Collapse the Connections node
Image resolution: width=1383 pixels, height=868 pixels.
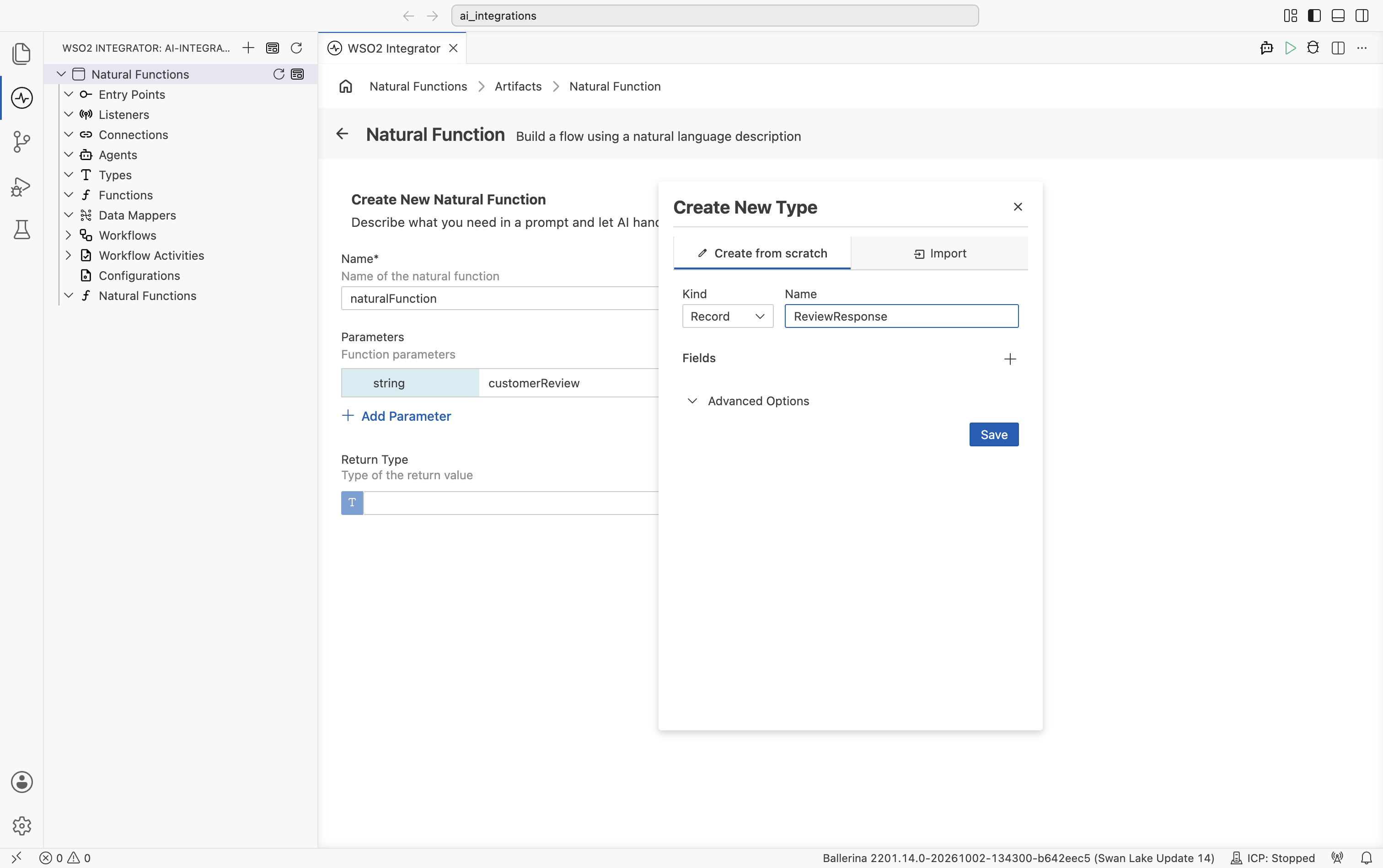tap(68, 134)
